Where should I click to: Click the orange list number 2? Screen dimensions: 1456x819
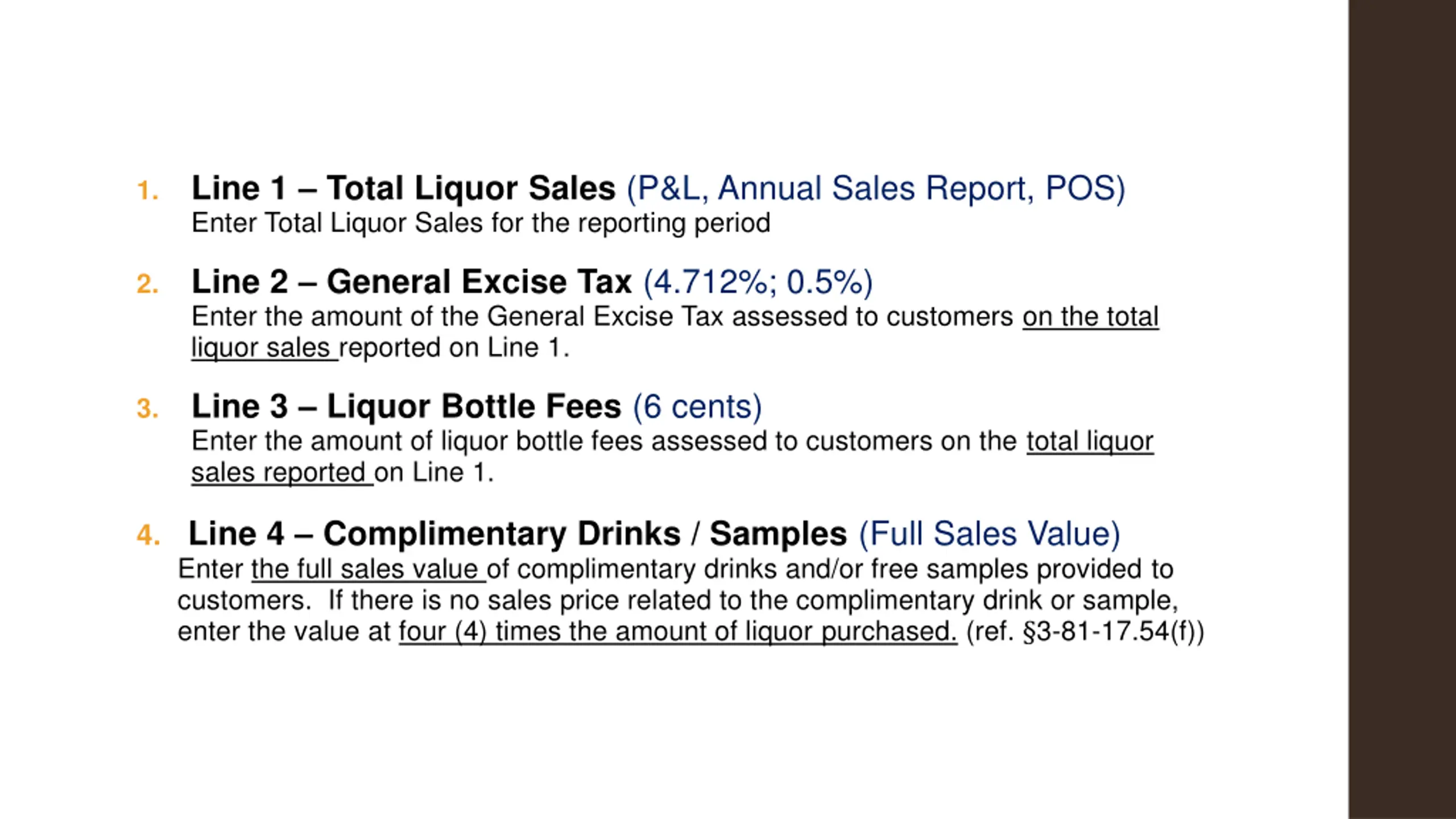tap(147, 284)
